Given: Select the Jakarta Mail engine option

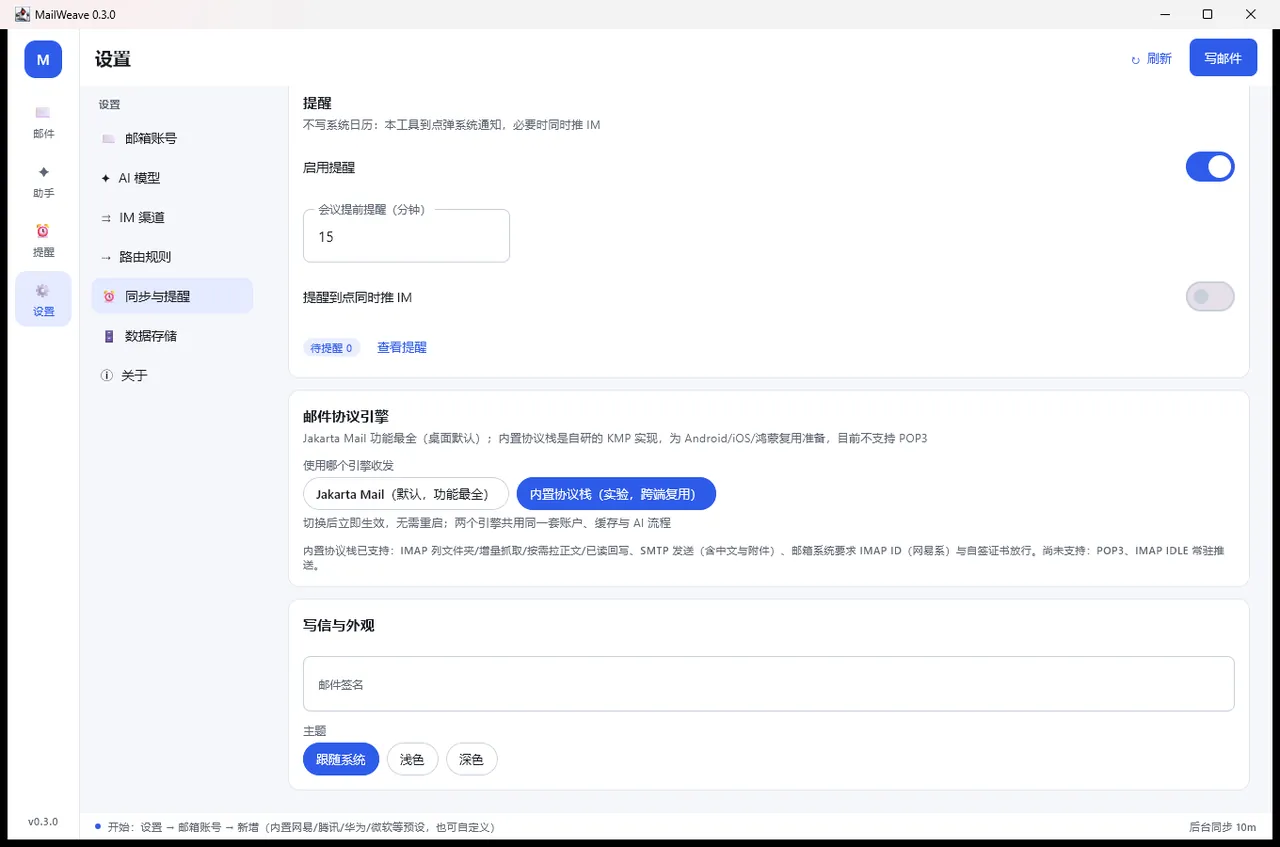Looking at the screenshot, I should [406, 494].
